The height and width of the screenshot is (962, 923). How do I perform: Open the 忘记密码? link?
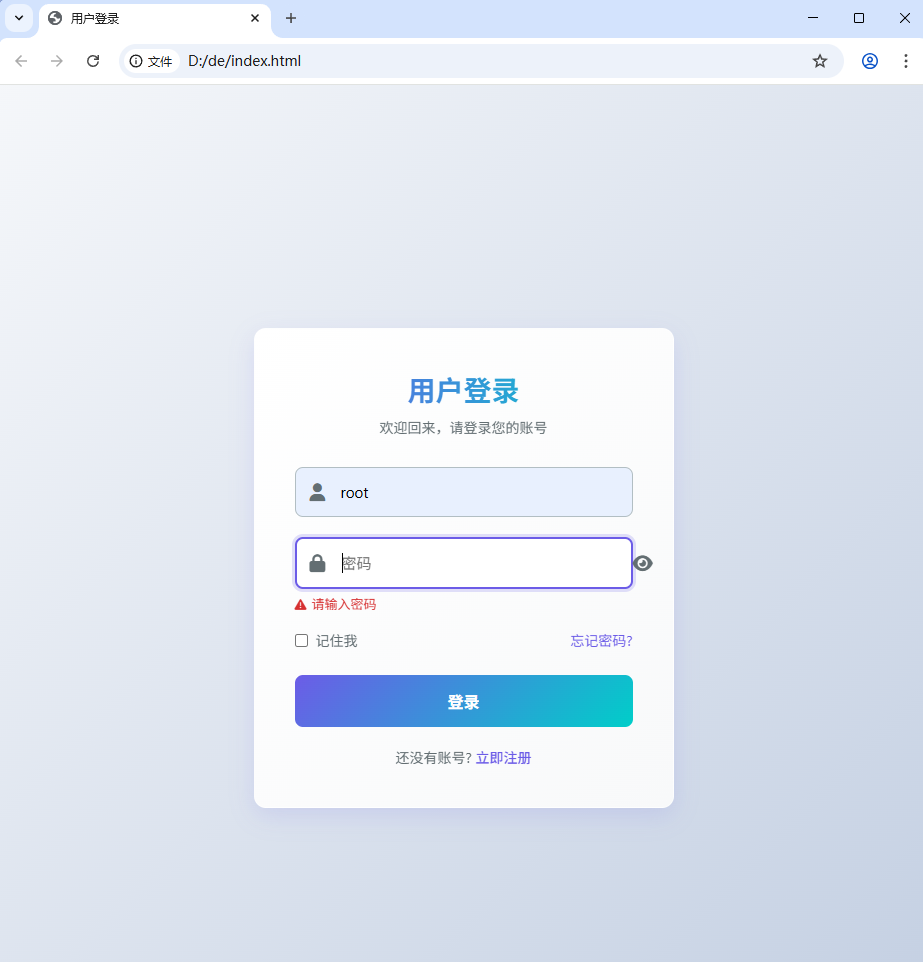[x=601, y=641]
